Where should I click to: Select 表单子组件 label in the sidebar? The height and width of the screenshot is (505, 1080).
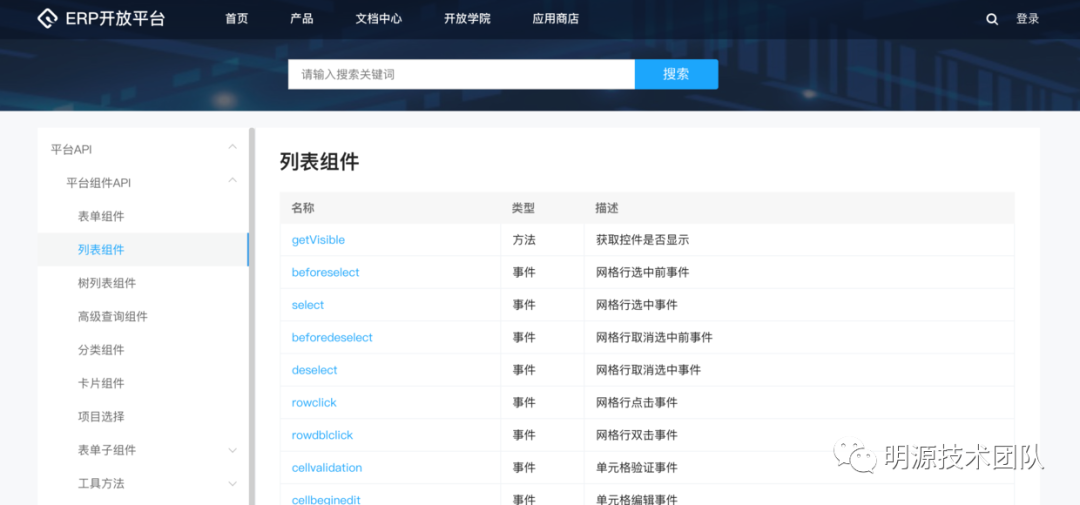point(107,450)
